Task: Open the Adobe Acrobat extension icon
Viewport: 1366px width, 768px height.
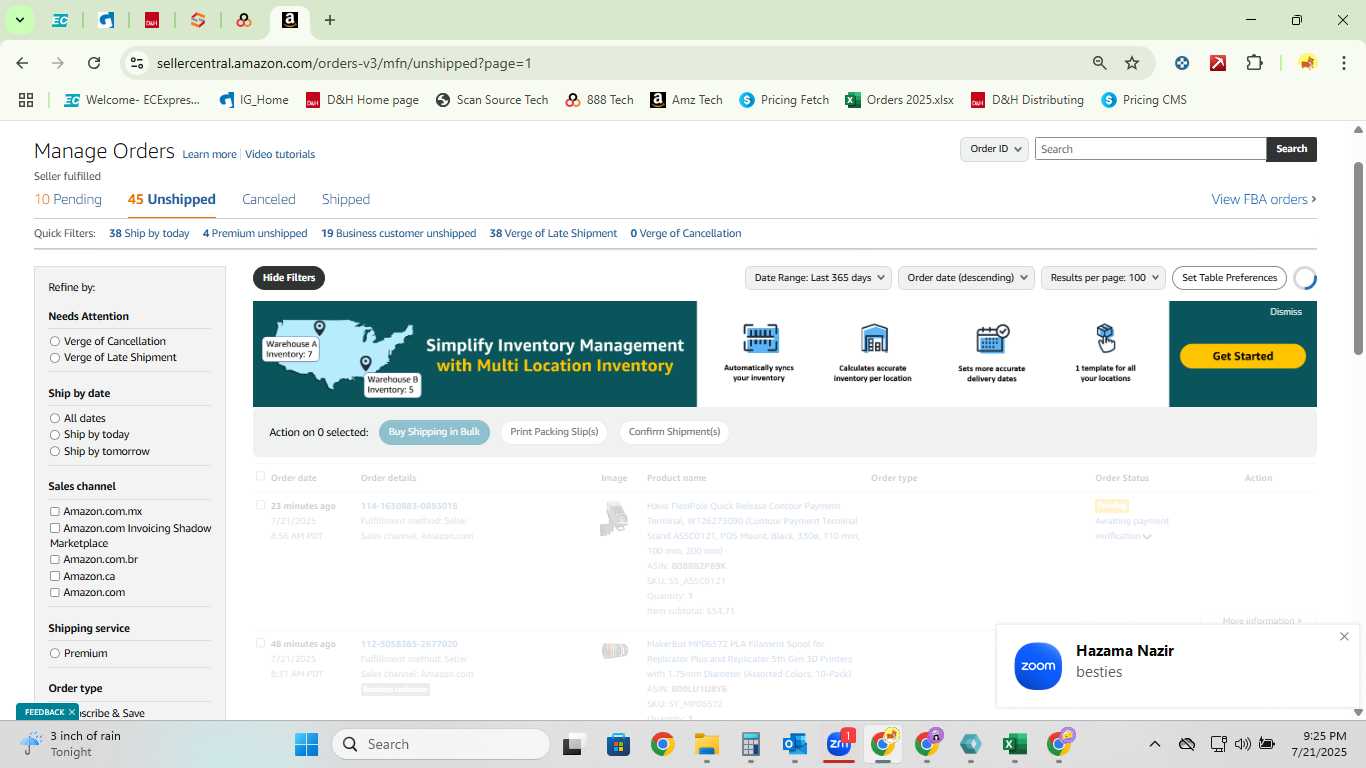Action: [x=1218, y=63]
